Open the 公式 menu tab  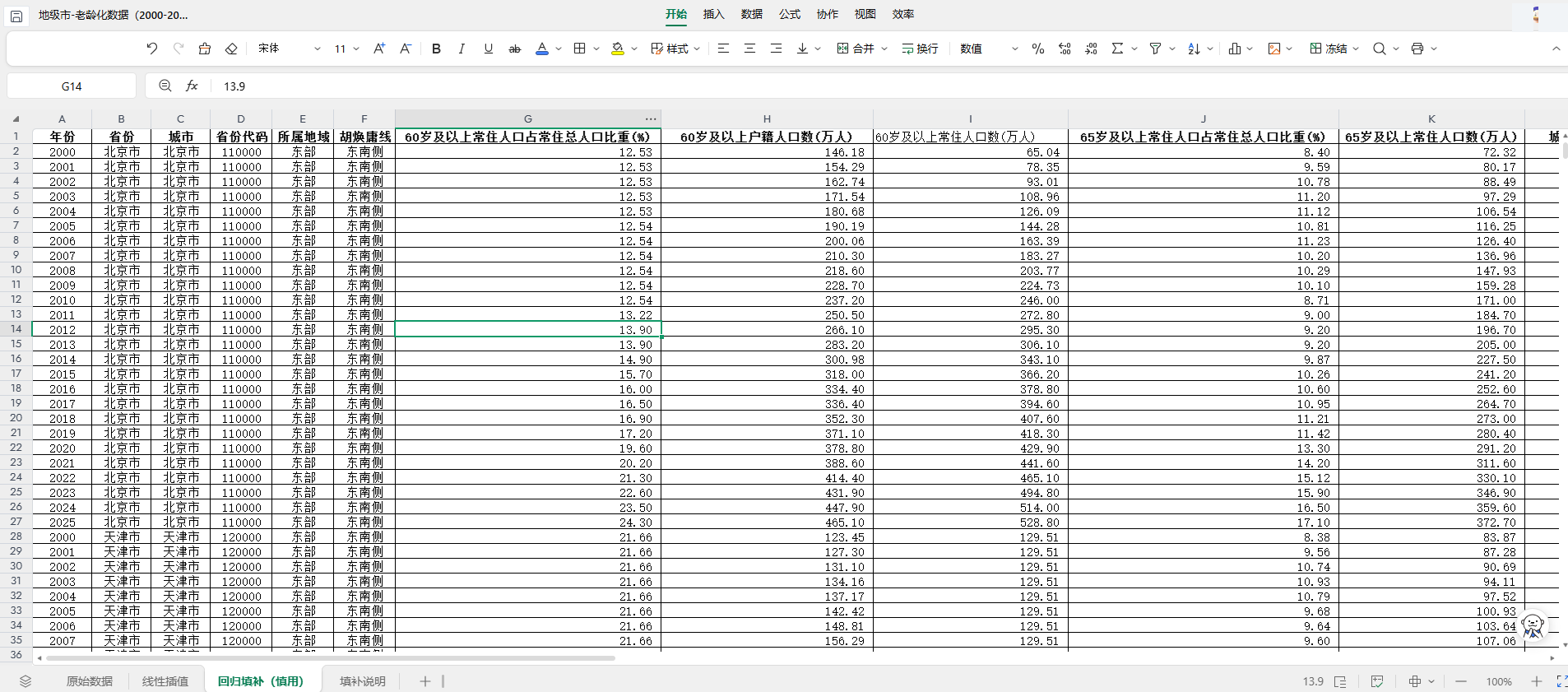pos(790,14)
